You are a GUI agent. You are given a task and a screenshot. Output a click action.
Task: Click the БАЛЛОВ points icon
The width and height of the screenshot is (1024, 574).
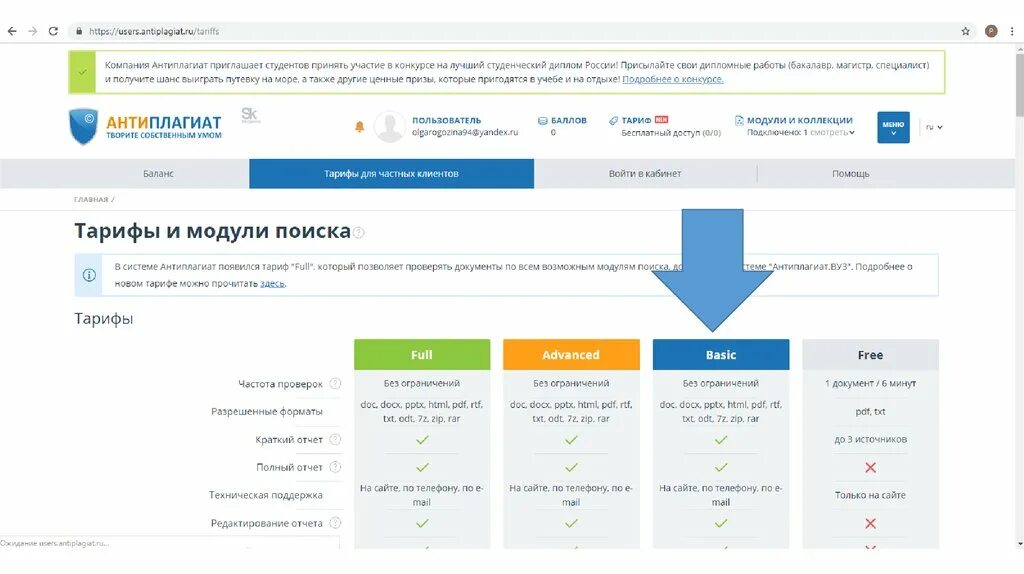tap(542, 121)
